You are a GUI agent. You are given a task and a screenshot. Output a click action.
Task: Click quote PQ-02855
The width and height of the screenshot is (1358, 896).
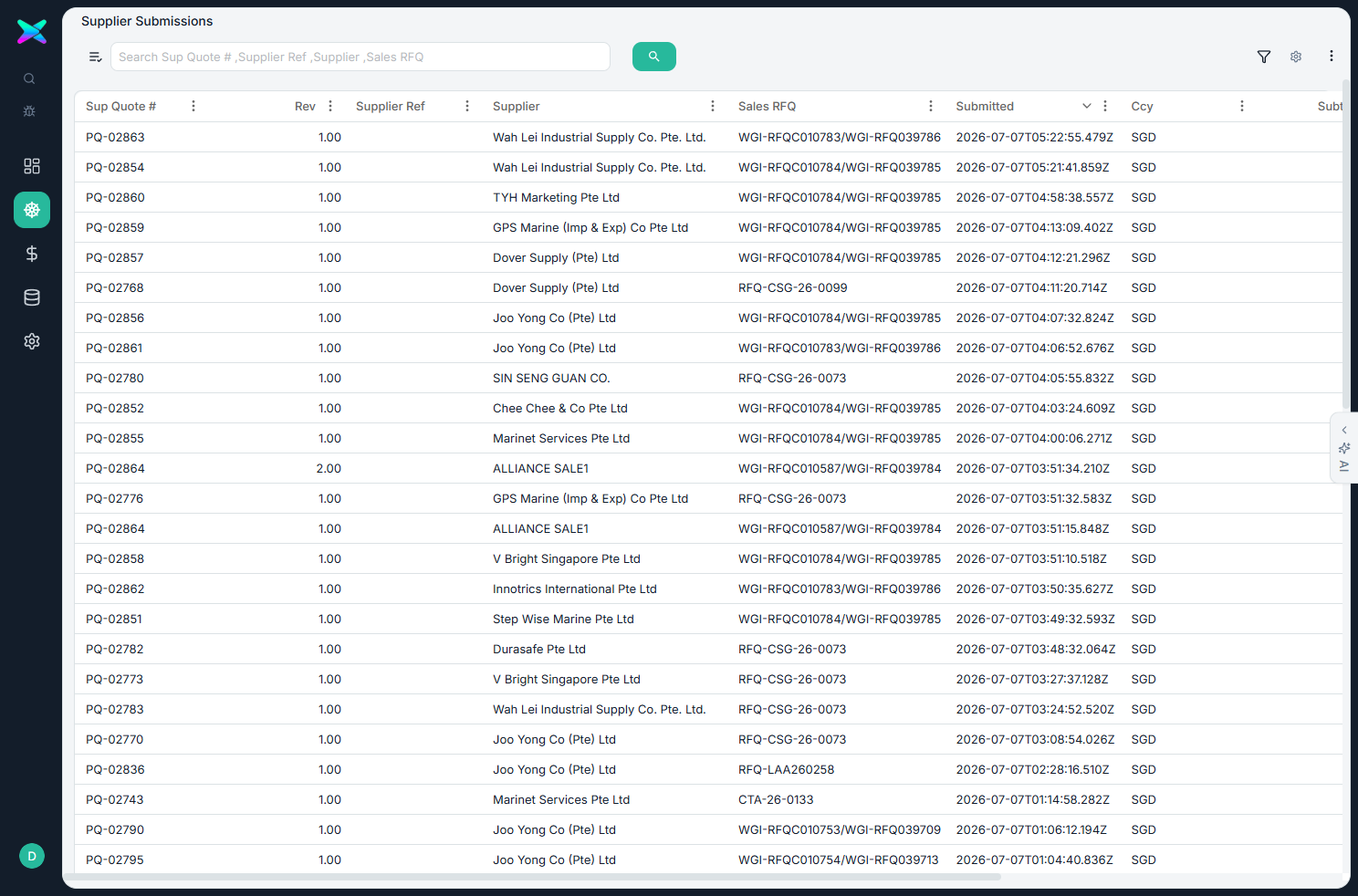115,438
